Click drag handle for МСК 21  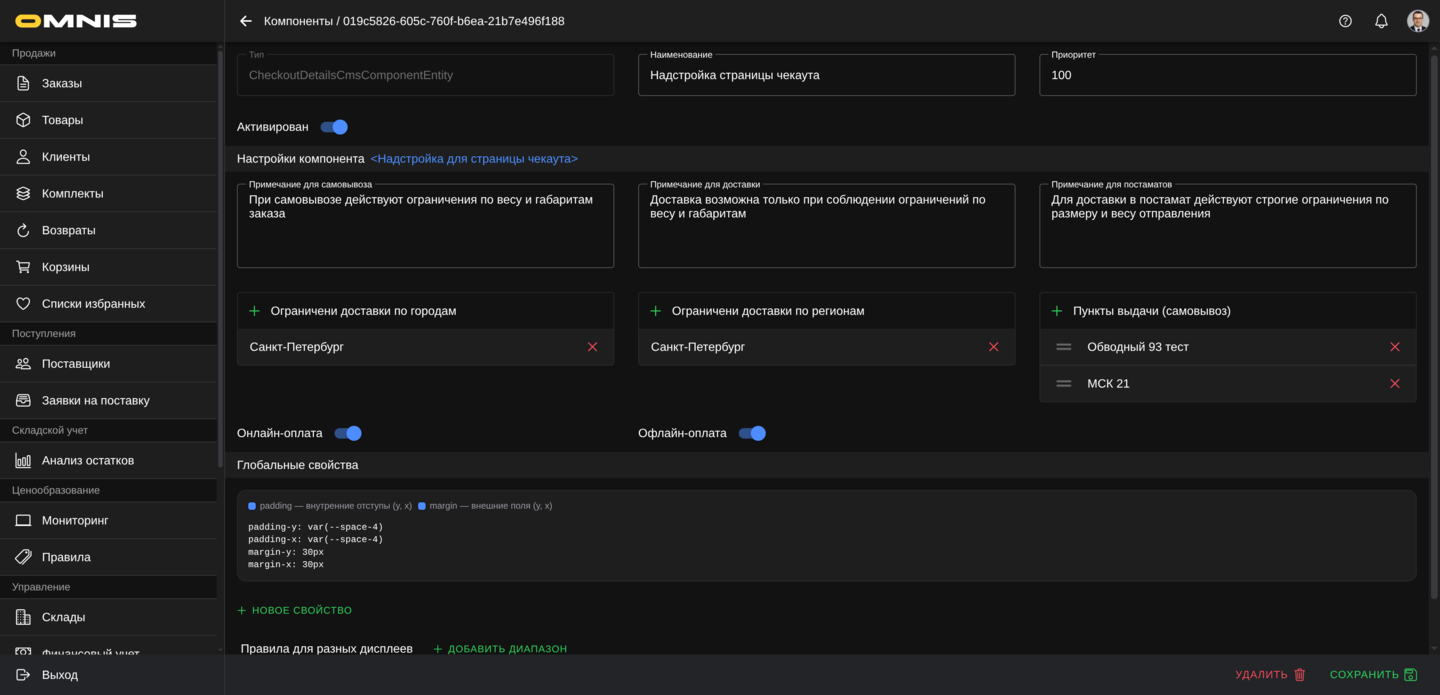1064,384
